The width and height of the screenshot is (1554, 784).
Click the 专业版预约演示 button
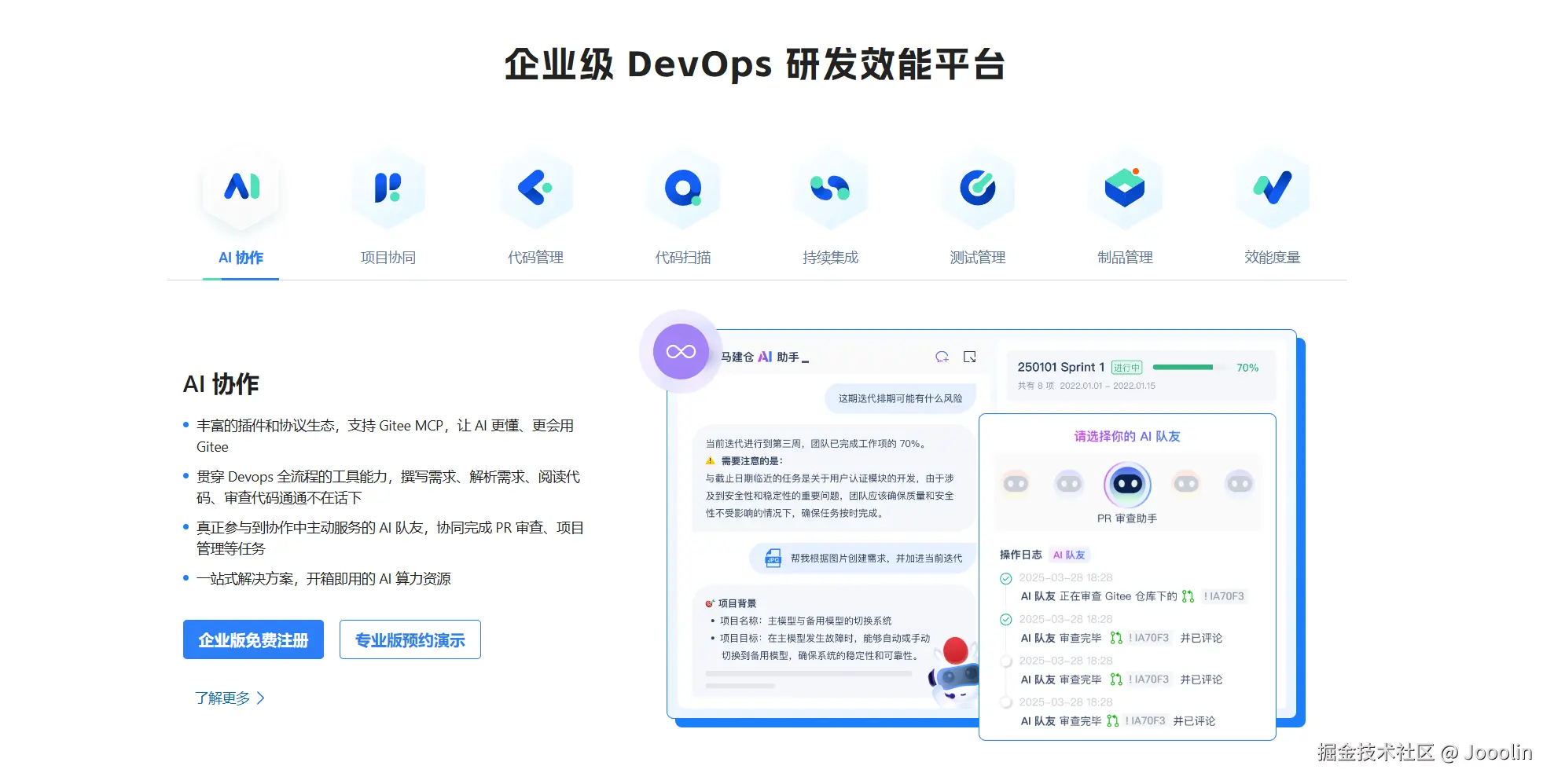coord(410,639)
